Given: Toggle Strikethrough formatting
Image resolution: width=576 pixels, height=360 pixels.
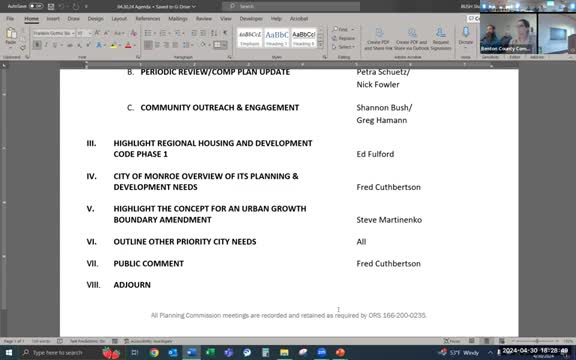Looking at the screenshot, I should [x=70, y=45].
